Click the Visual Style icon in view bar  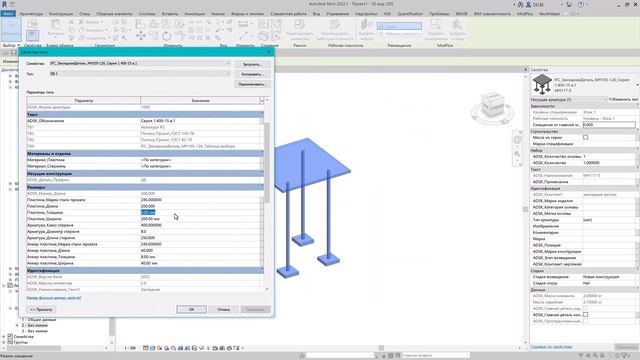coord(153,348)
